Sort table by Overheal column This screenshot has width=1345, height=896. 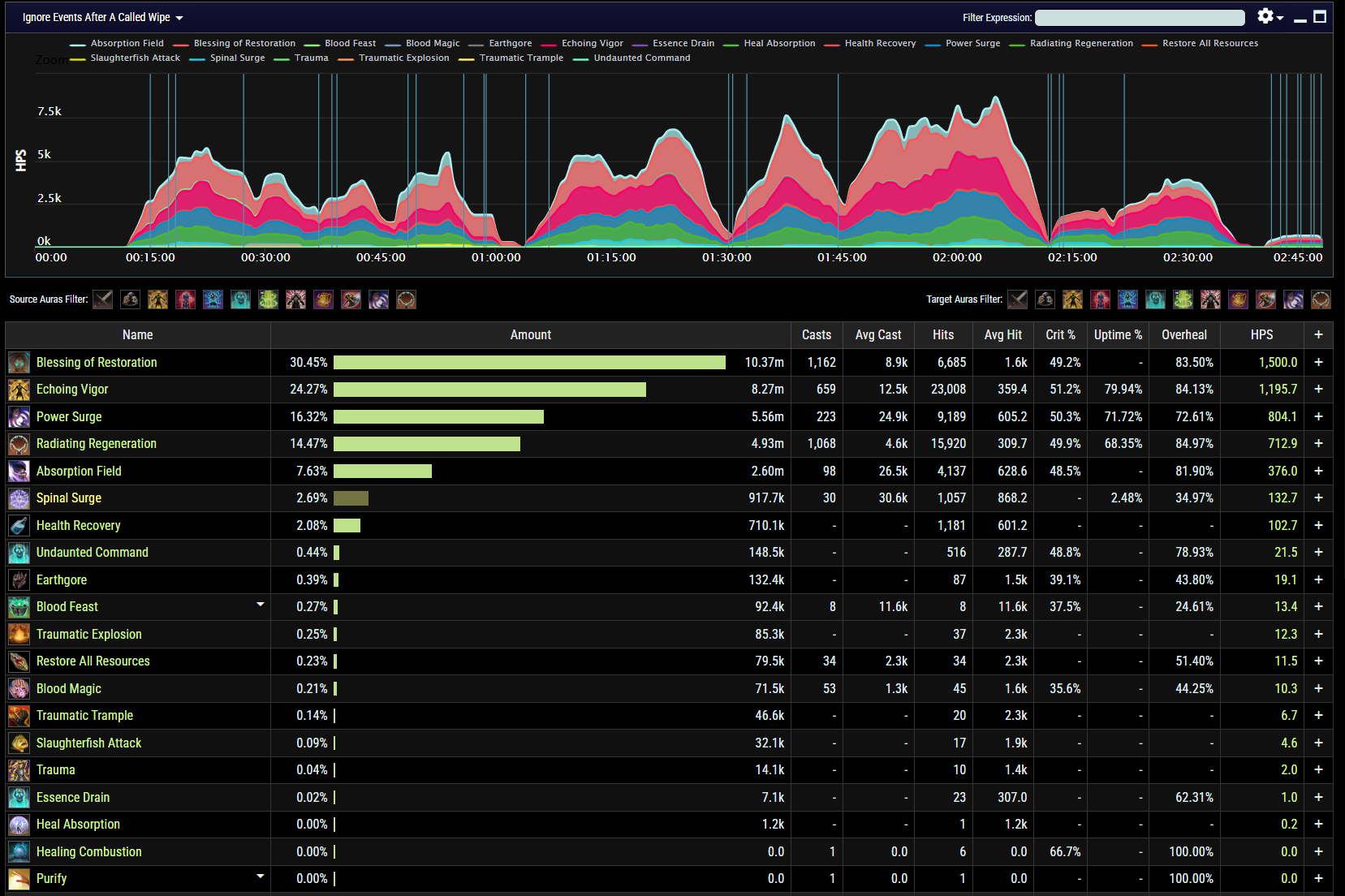click(x=1183, y=335)
